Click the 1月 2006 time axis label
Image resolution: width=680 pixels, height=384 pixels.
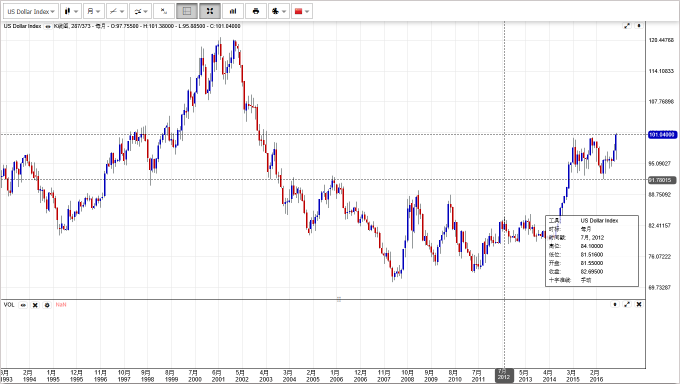[x=337, y=376]
